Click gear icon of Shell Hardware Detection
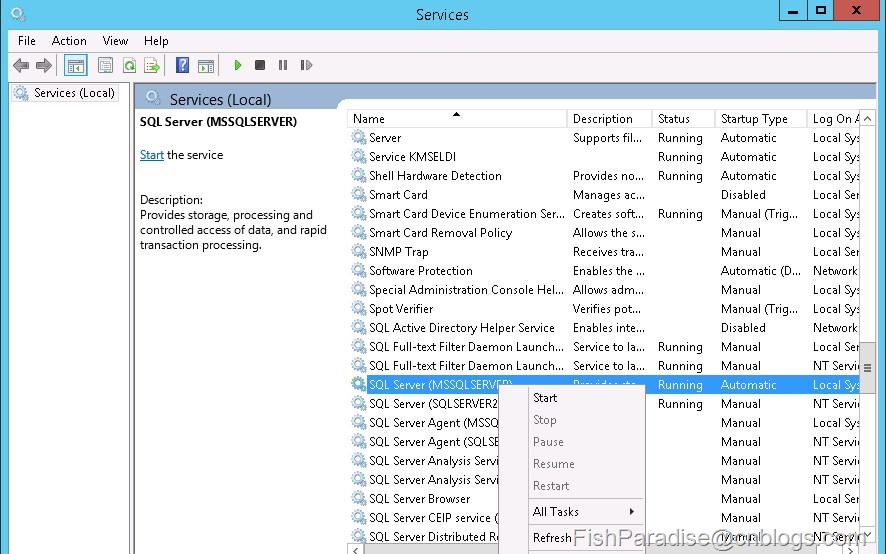886x554 pixels. click(x=358, y=176)
